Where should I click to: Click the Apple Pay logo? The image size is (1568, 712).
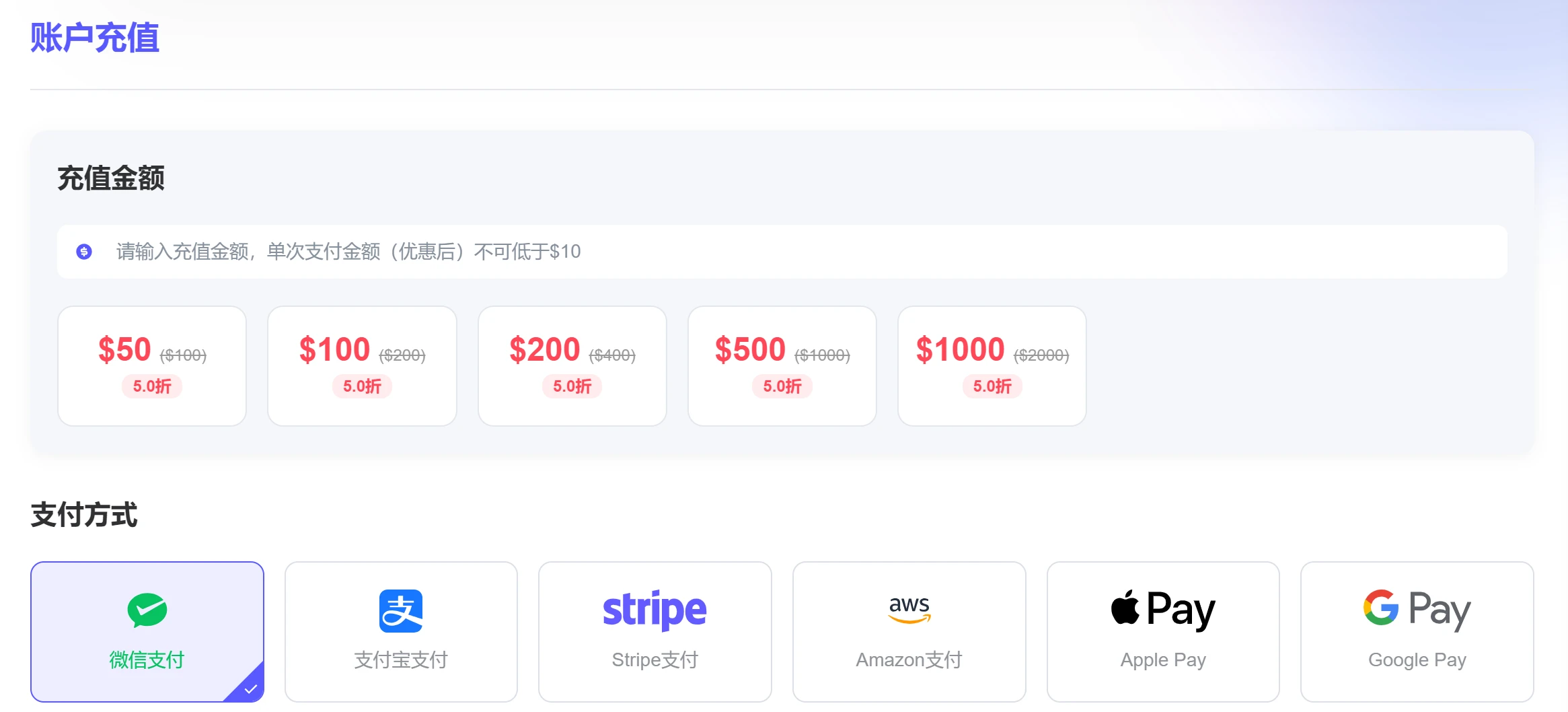point(1163,610)
